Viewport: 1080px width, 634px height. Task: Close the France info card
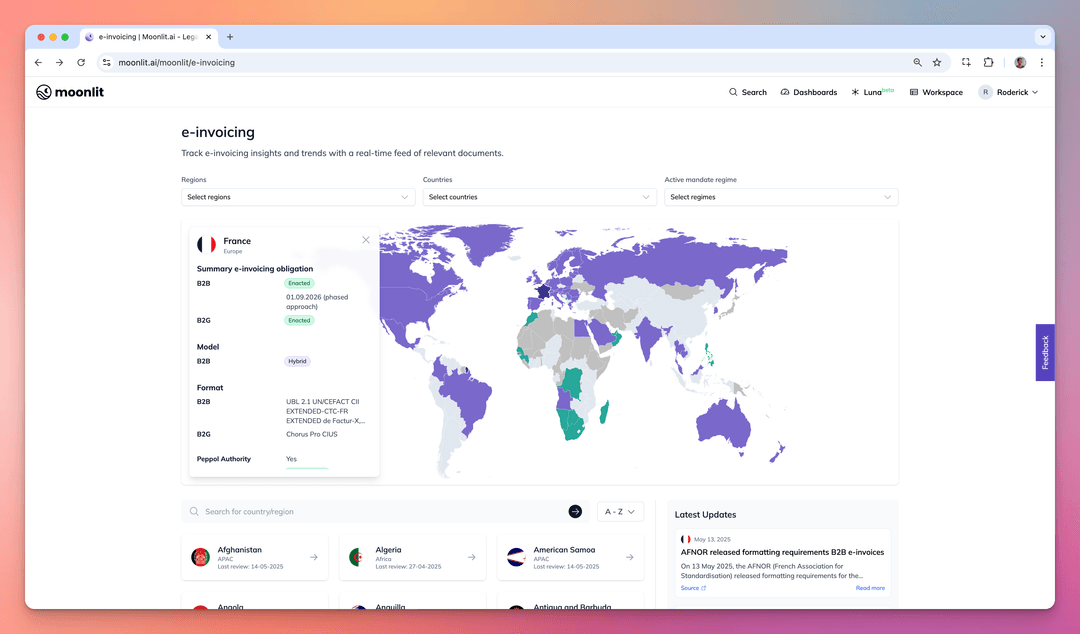tap(366, 240)
